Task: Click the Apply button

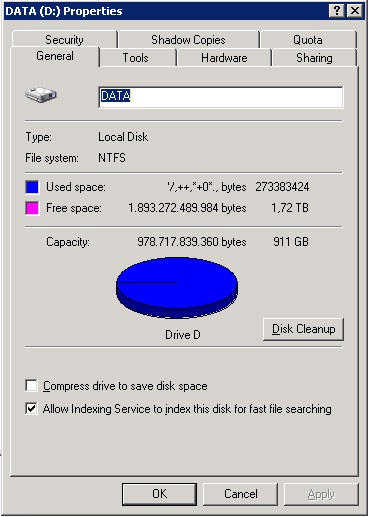Action: pyautogui.click(x=321, y=494)
